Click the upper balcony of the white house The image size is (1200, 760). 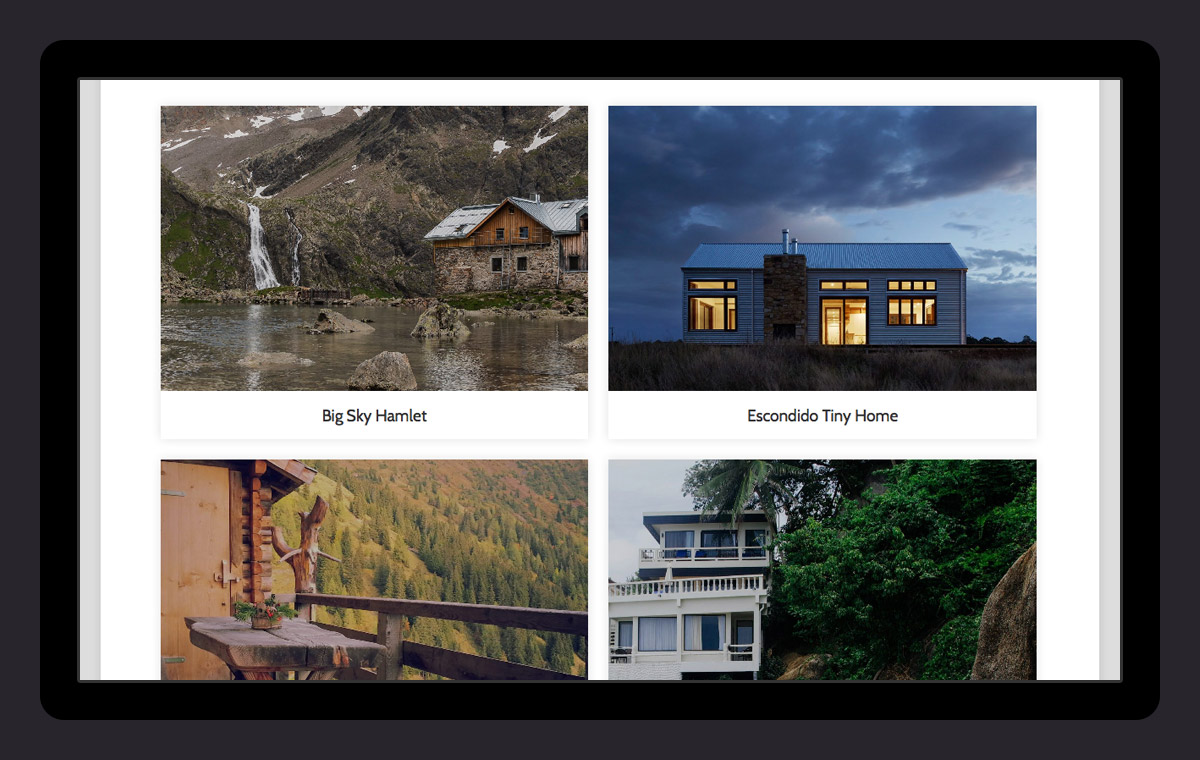click(705, 553)
